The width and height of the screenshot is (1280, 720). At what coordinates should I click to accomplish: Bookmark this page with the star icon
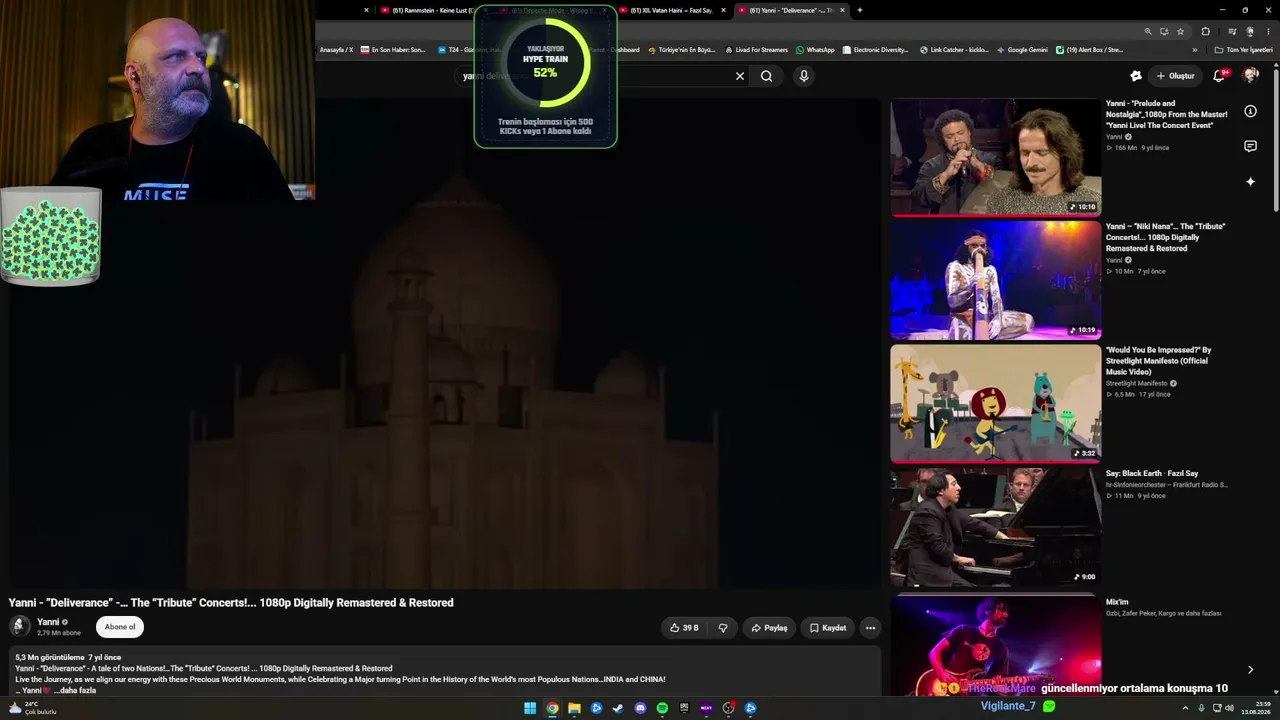(1181, 31)
